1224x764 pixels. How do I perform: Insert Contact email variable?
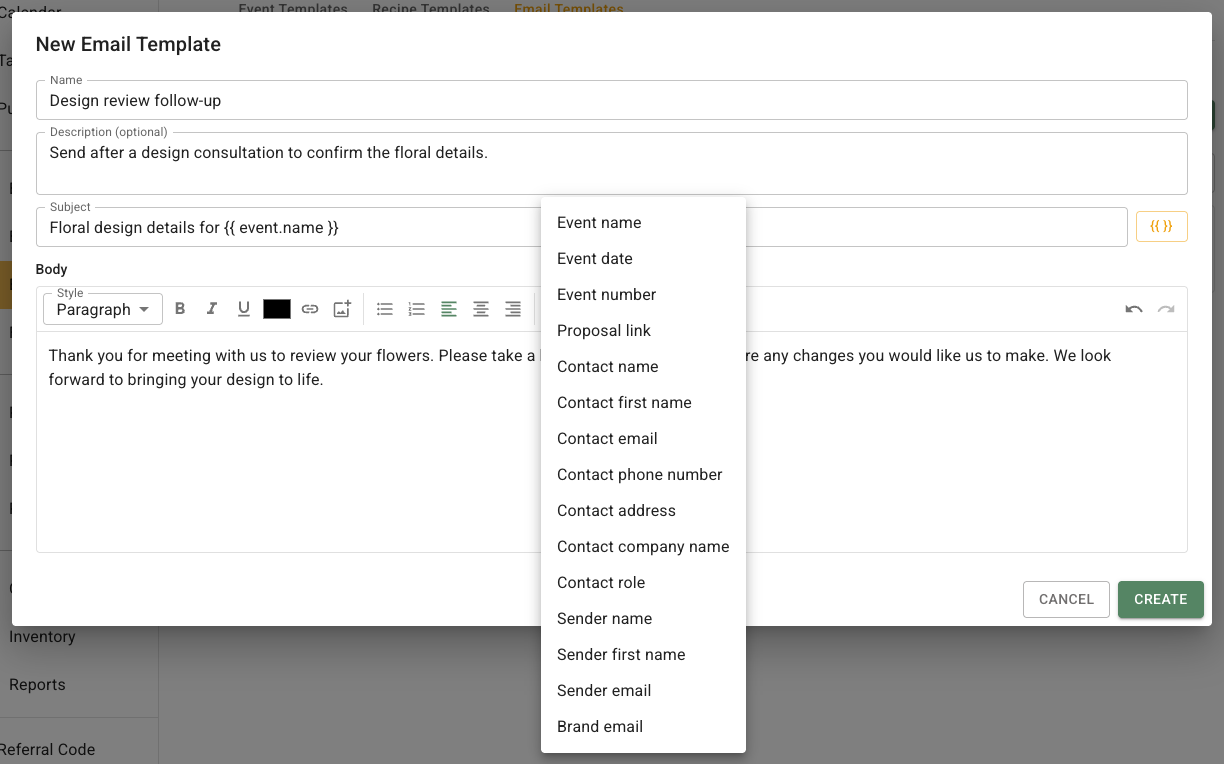coord(643,438)
